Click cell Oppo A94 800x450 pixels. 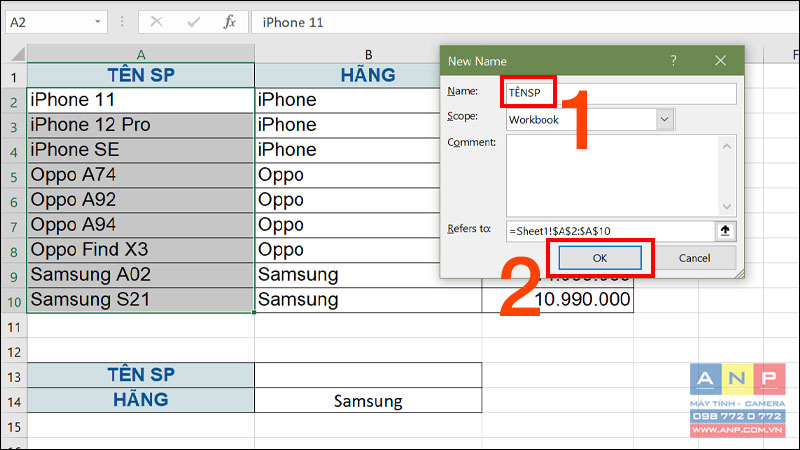coord(141,225)
